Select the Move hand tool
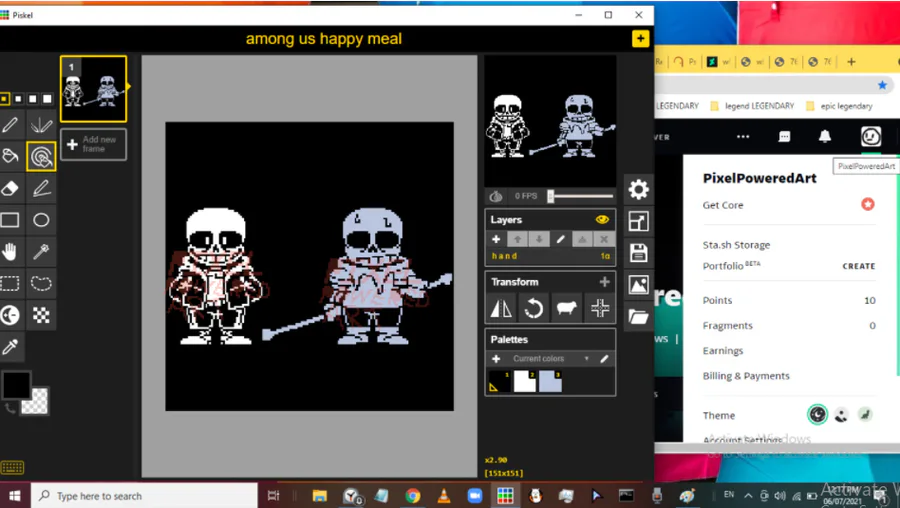900x508 pixels. (x=10, y=251)
